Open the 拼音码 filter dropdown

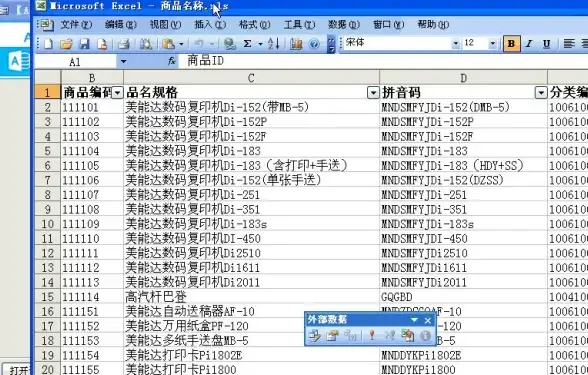click(541, 93)
